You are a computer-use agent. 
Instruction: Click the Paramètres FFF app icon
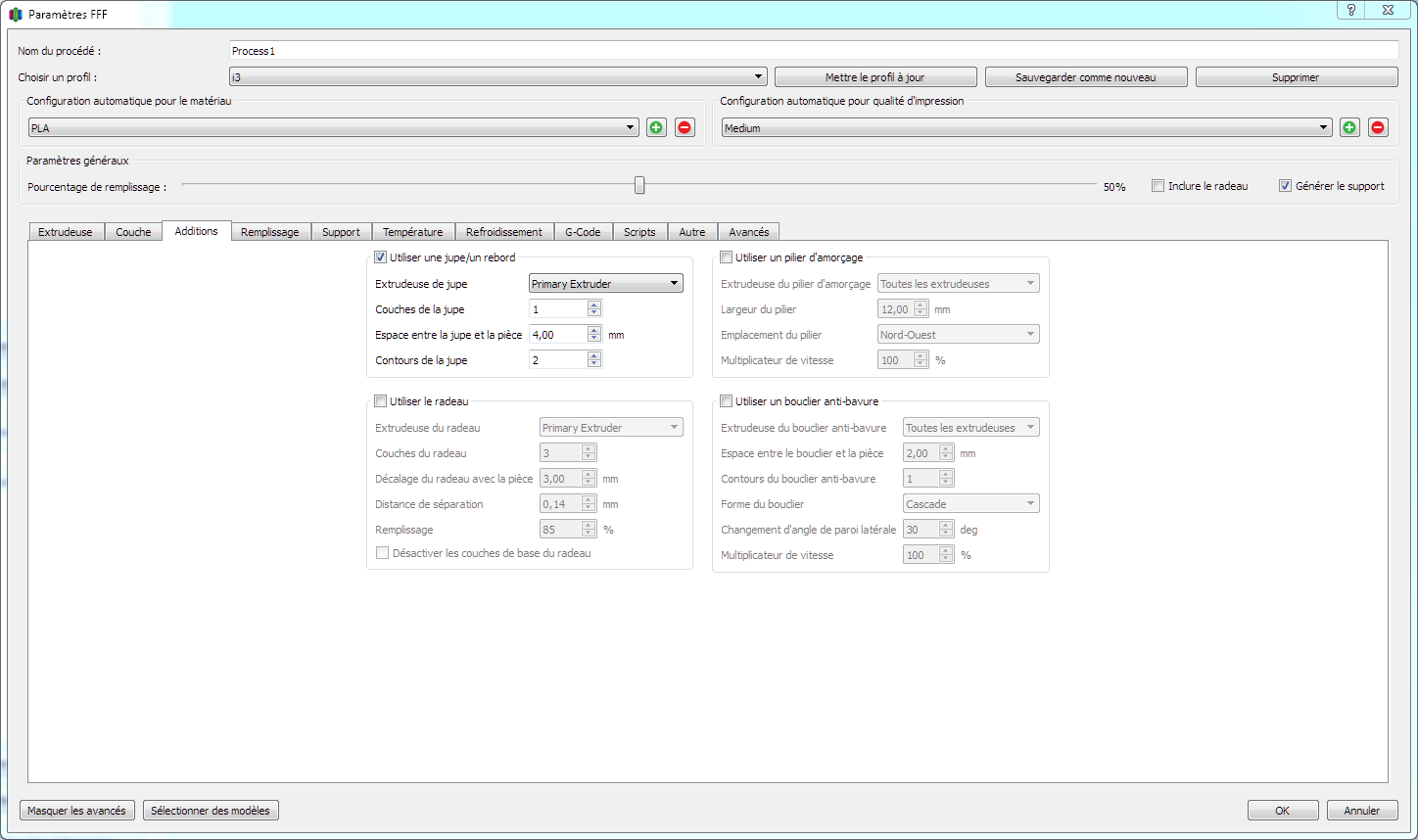point(16,15)
